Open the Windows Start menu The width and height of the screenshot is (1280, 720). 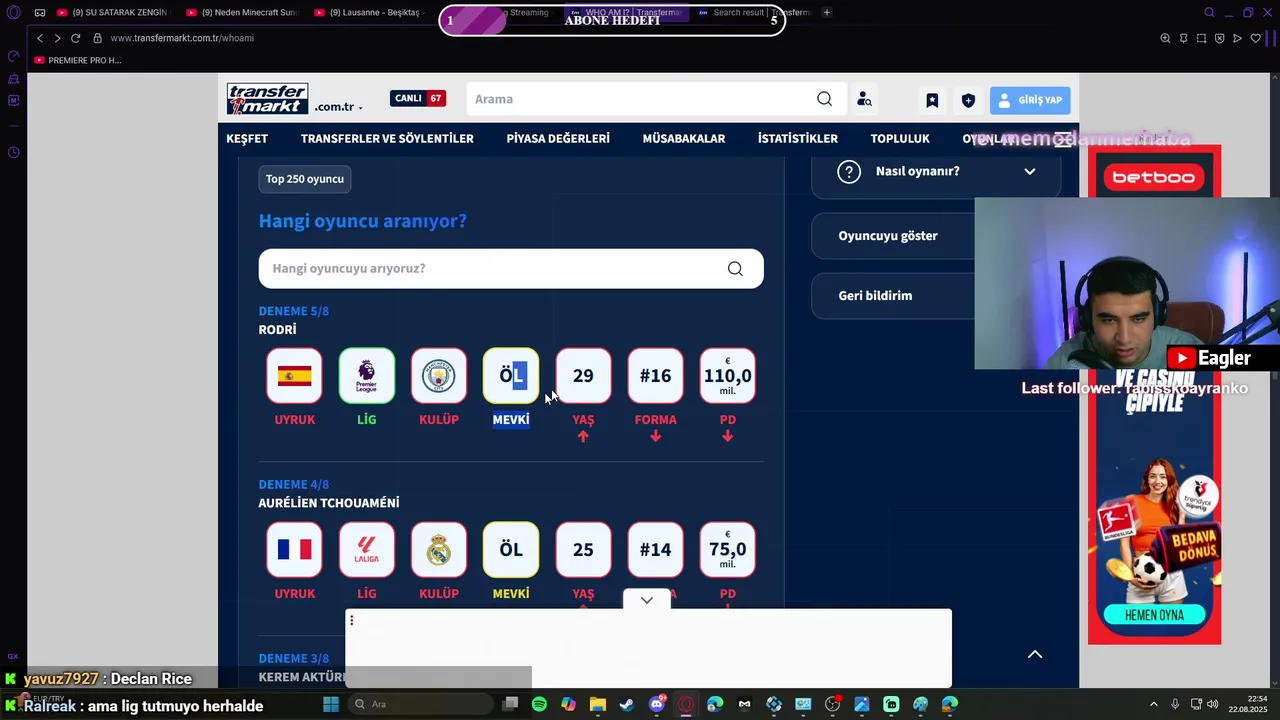(331, 704)
